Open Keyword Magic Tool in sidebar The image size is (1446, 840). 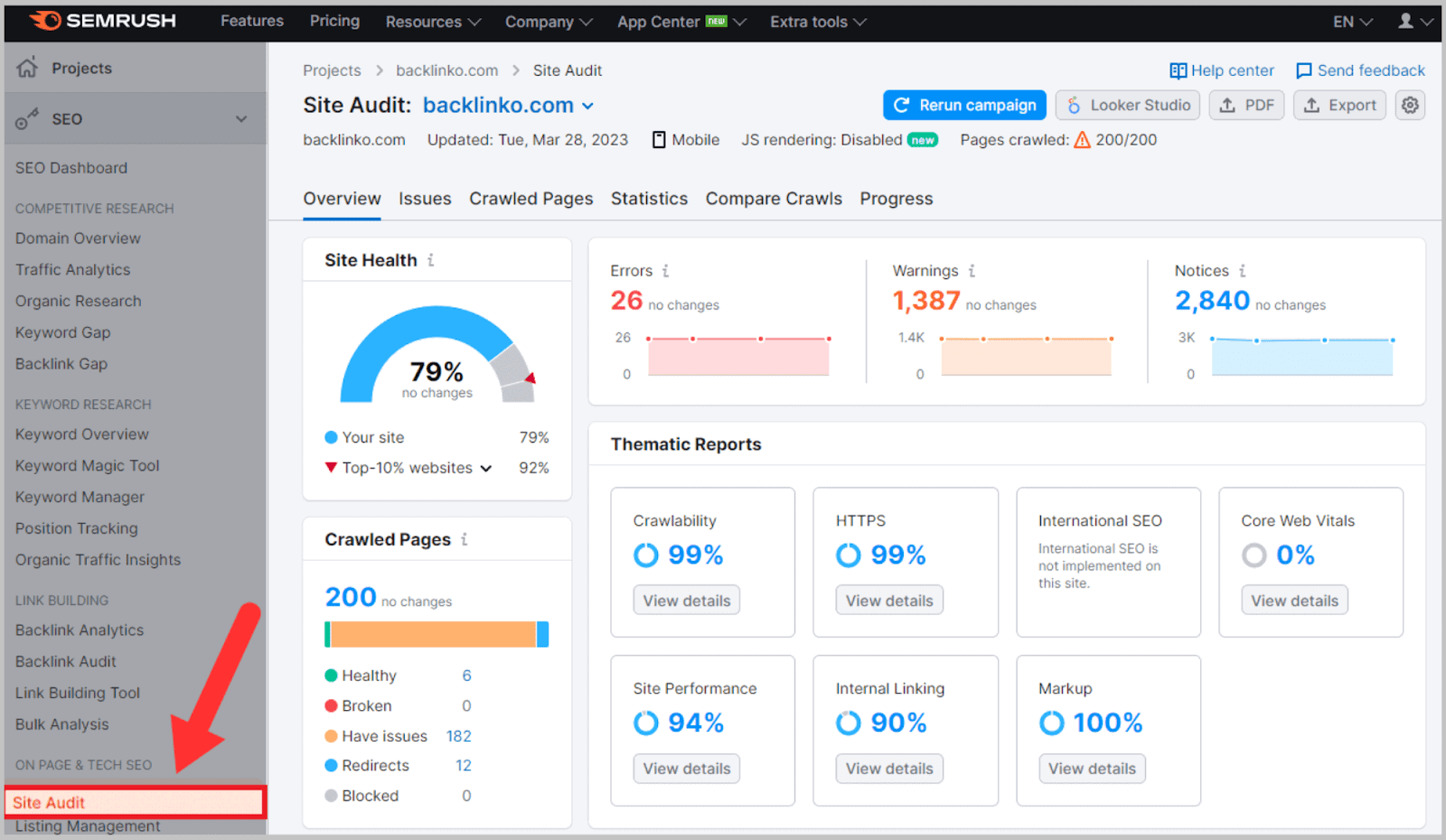click(x=87, y=466)
